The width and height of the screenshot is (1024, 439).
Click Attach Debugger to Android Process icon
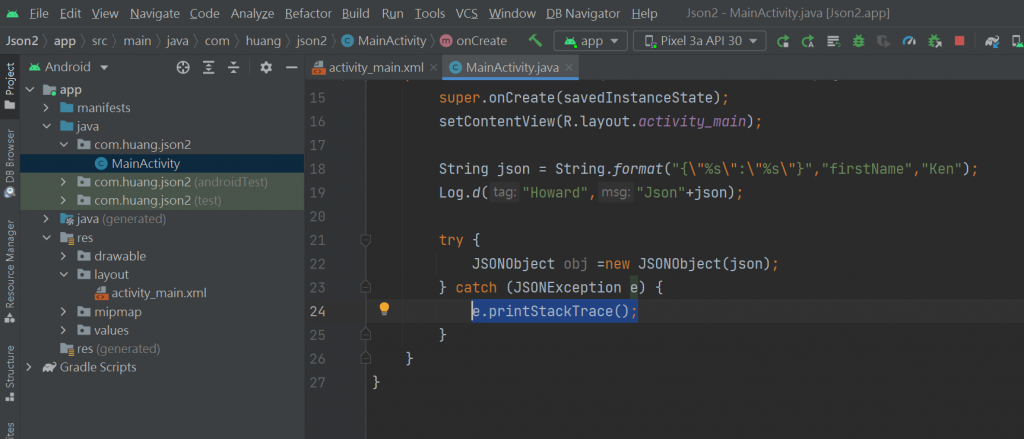934,41
